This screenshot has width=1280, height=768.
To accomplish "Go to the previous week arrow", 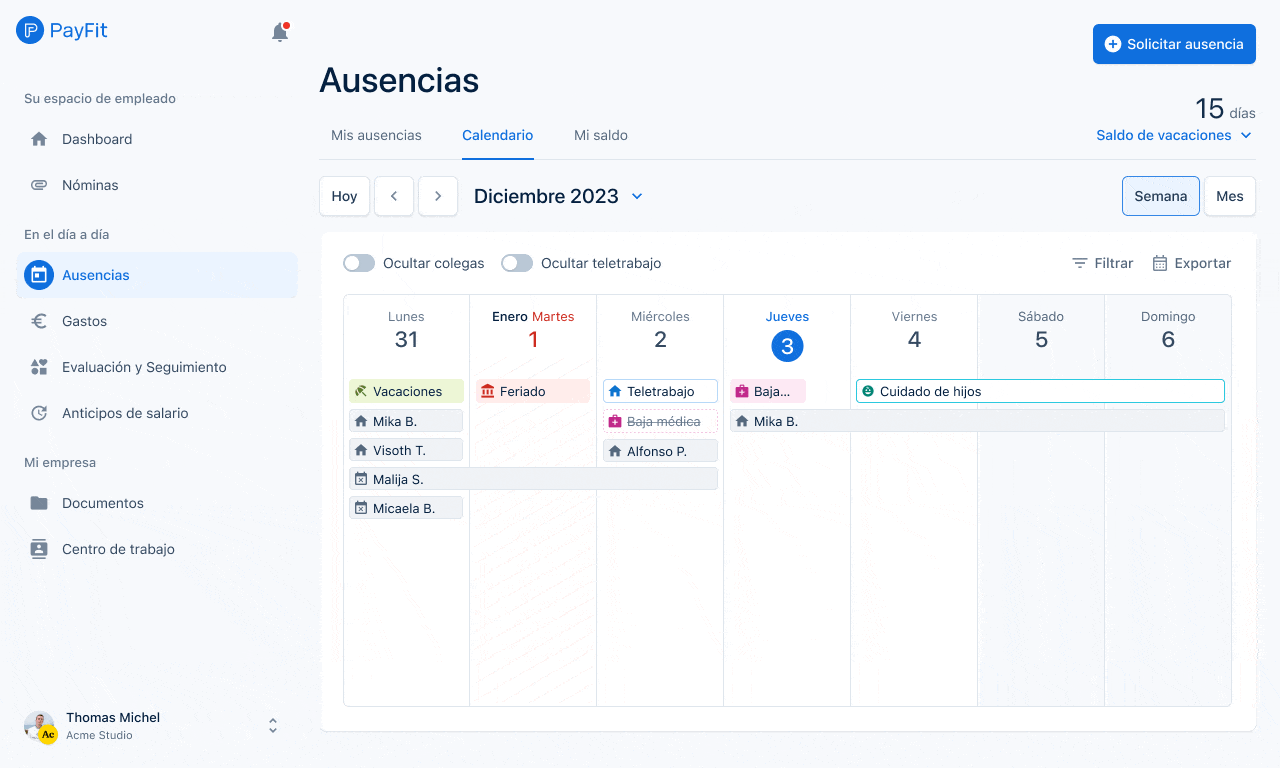I will [x=394, y=196].
